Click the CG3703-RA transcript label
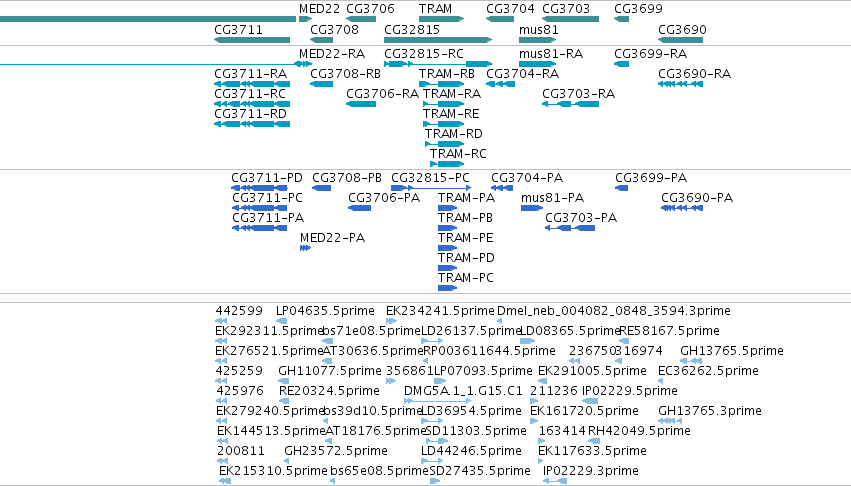 pyautogui.click(x=579, y=94)
